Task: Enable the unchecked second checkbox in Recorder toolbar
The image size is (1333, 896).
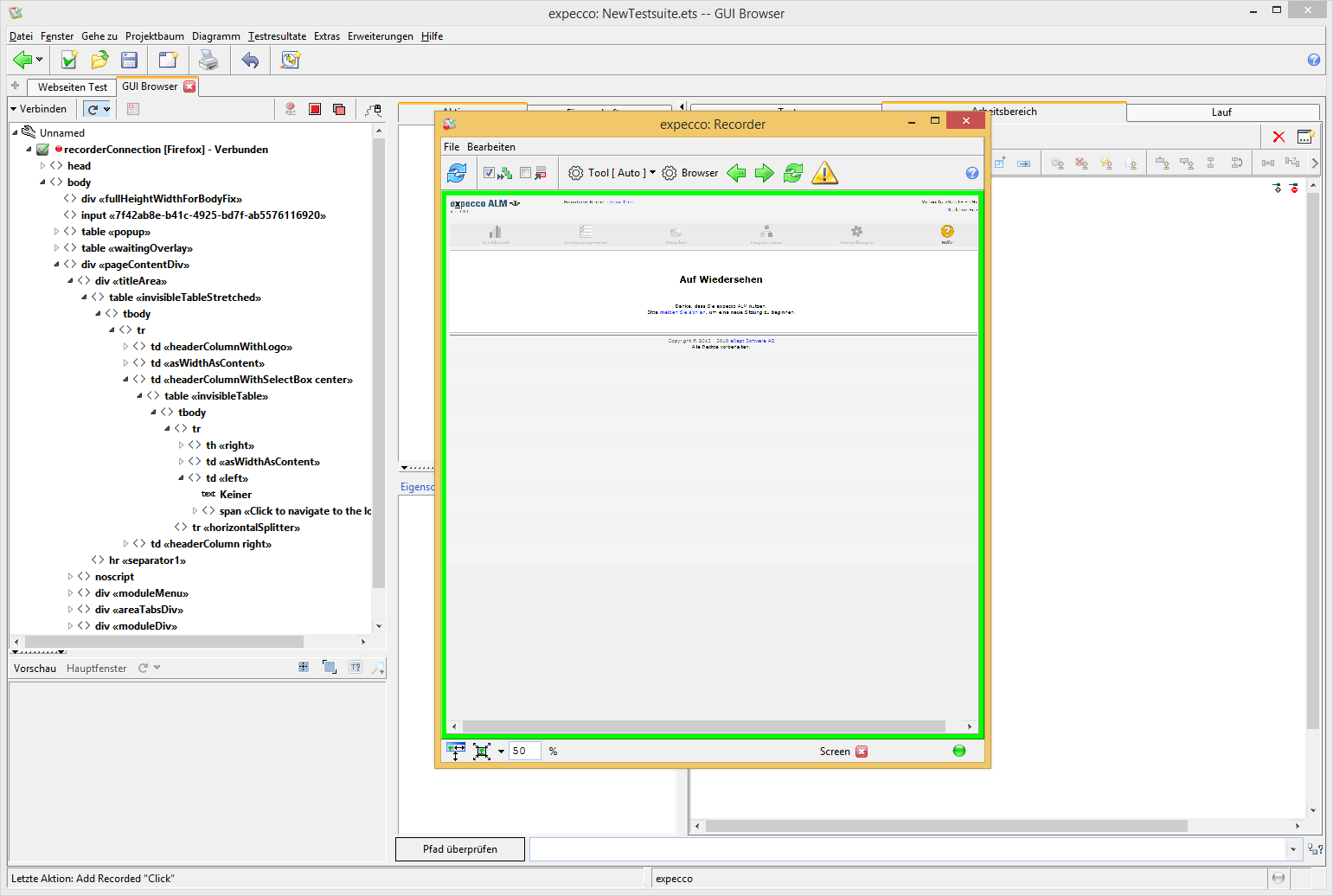Action: pos(525,173)
